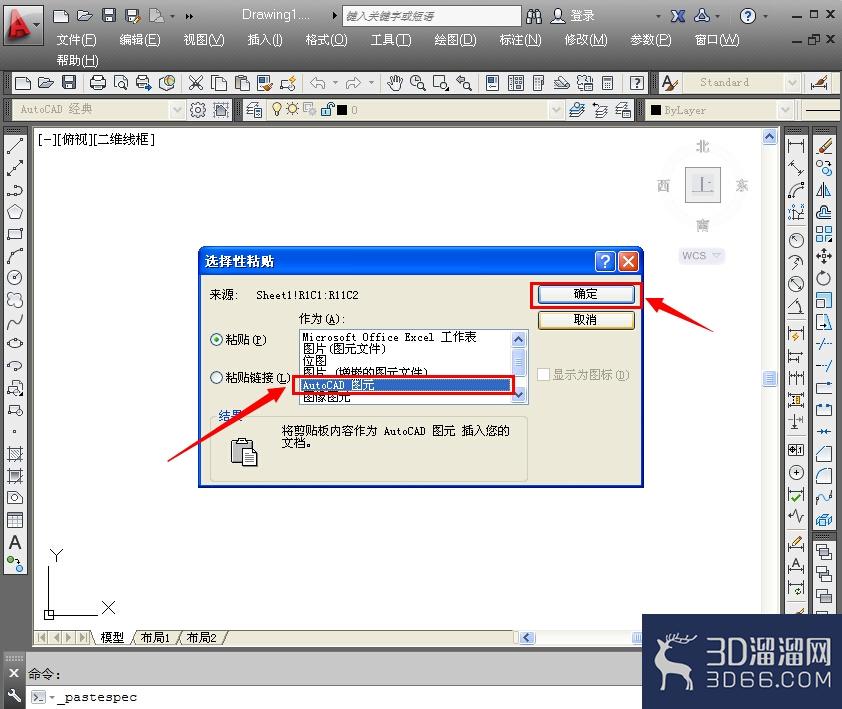This screenshot has height=709, width=842.
Task: Click the 登录 sign-in button
Action: tap(574, 16)
